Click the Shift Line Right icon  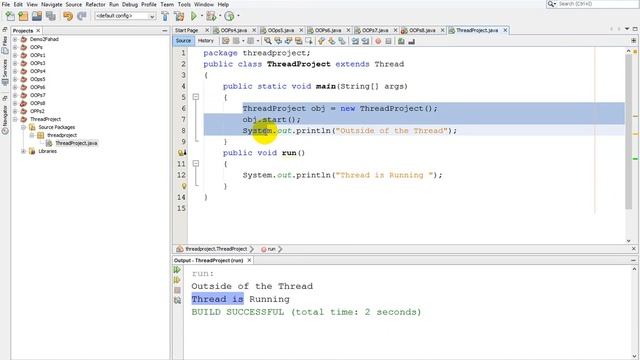(365, 41)
